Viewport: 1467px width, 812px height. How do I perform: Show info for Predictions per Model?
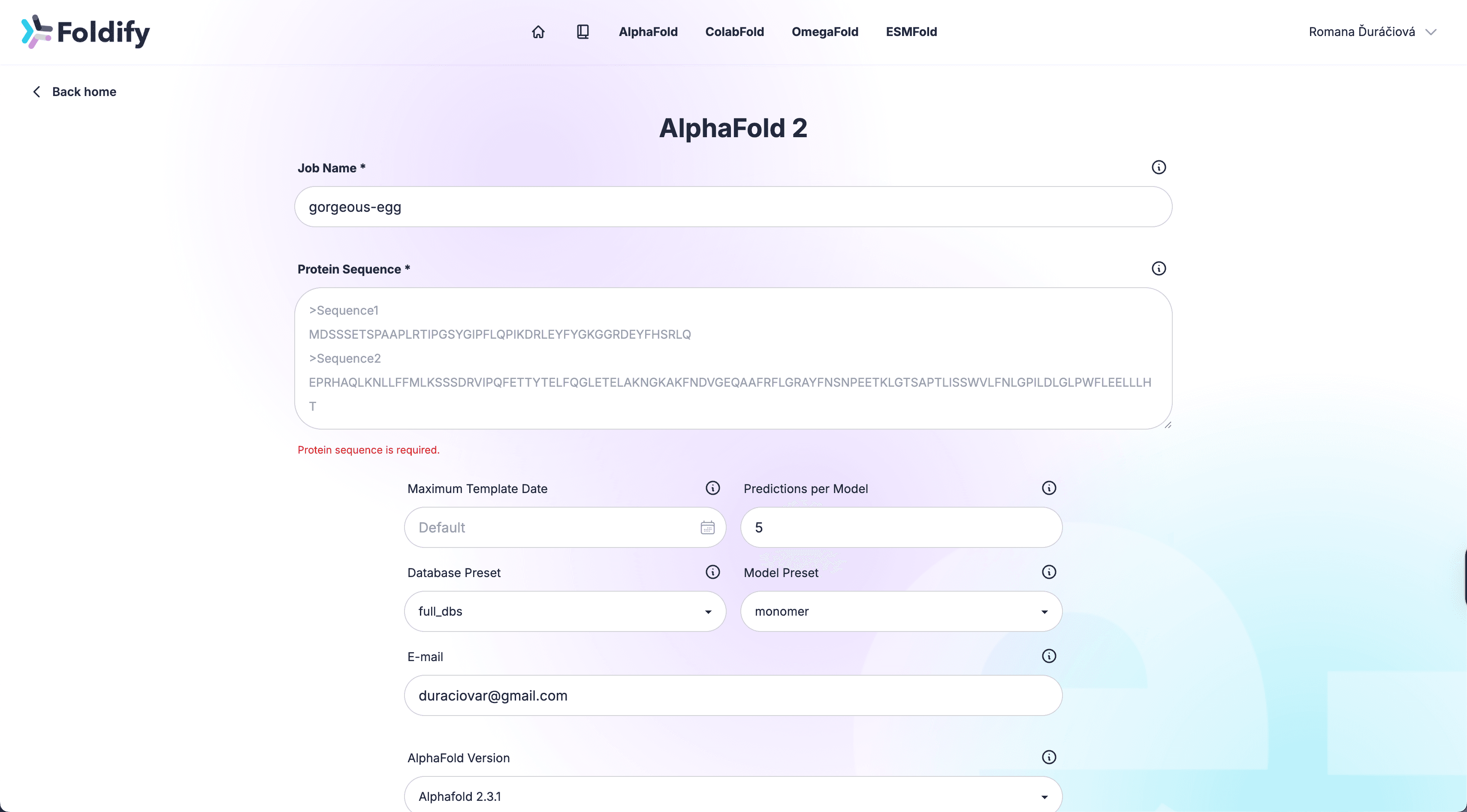tap(1048, 488)
